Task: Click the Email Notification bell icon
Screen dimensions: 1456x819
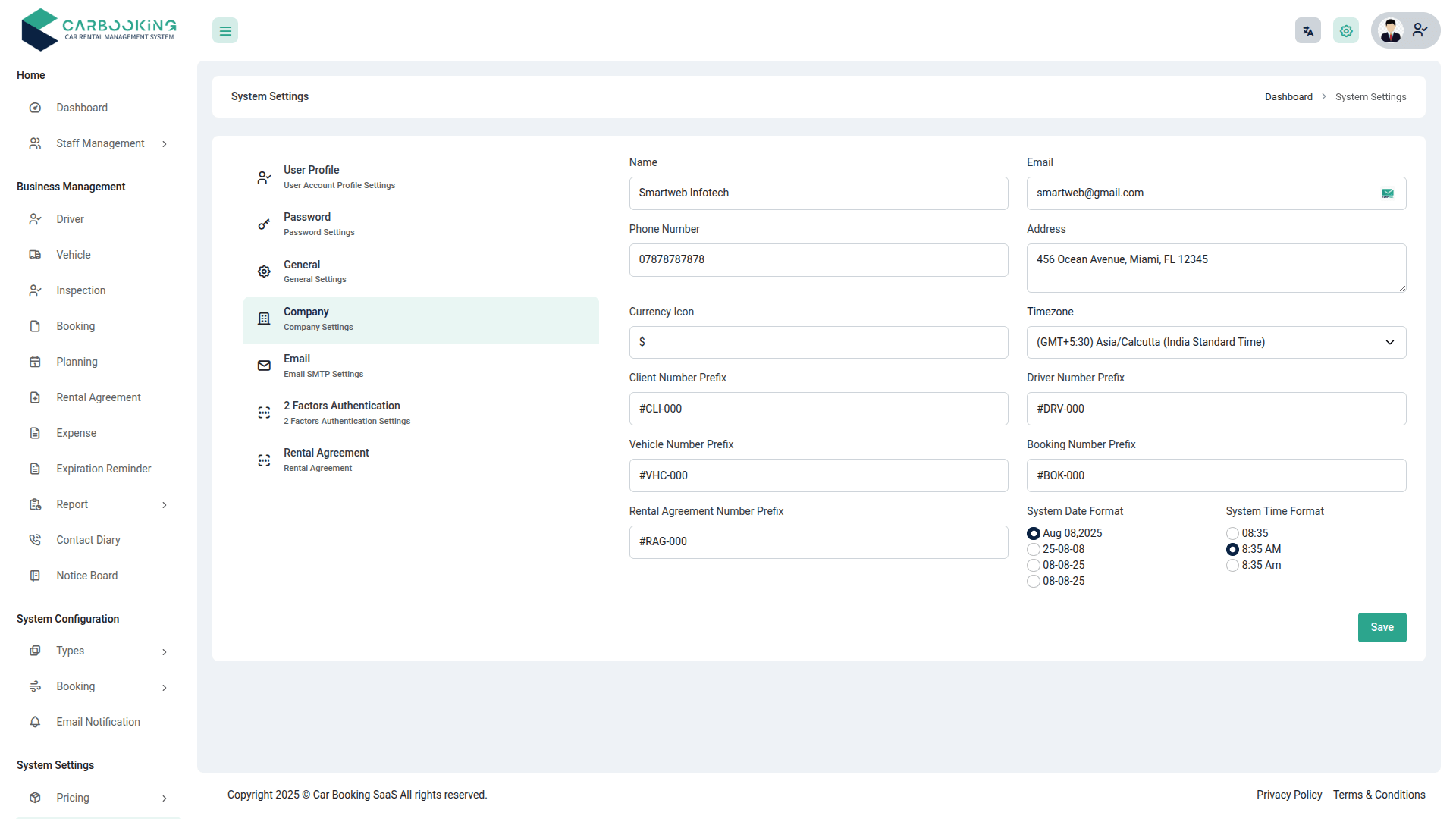Action: 35,722
